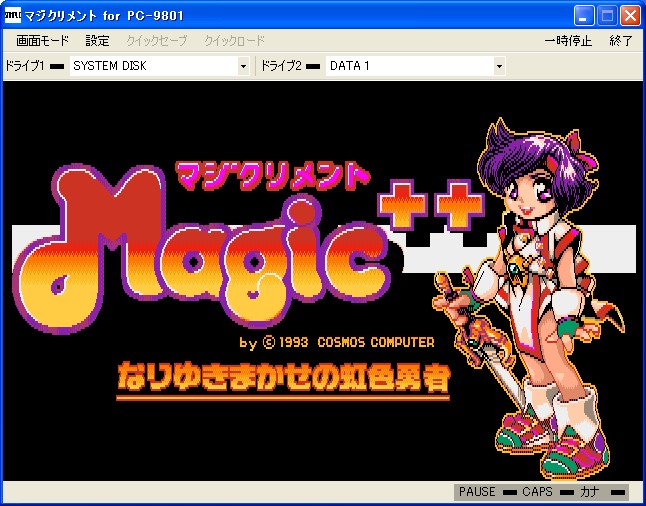
Task: Click the pink マジクリメント katakana title
Action: click(x=273, y=175)
